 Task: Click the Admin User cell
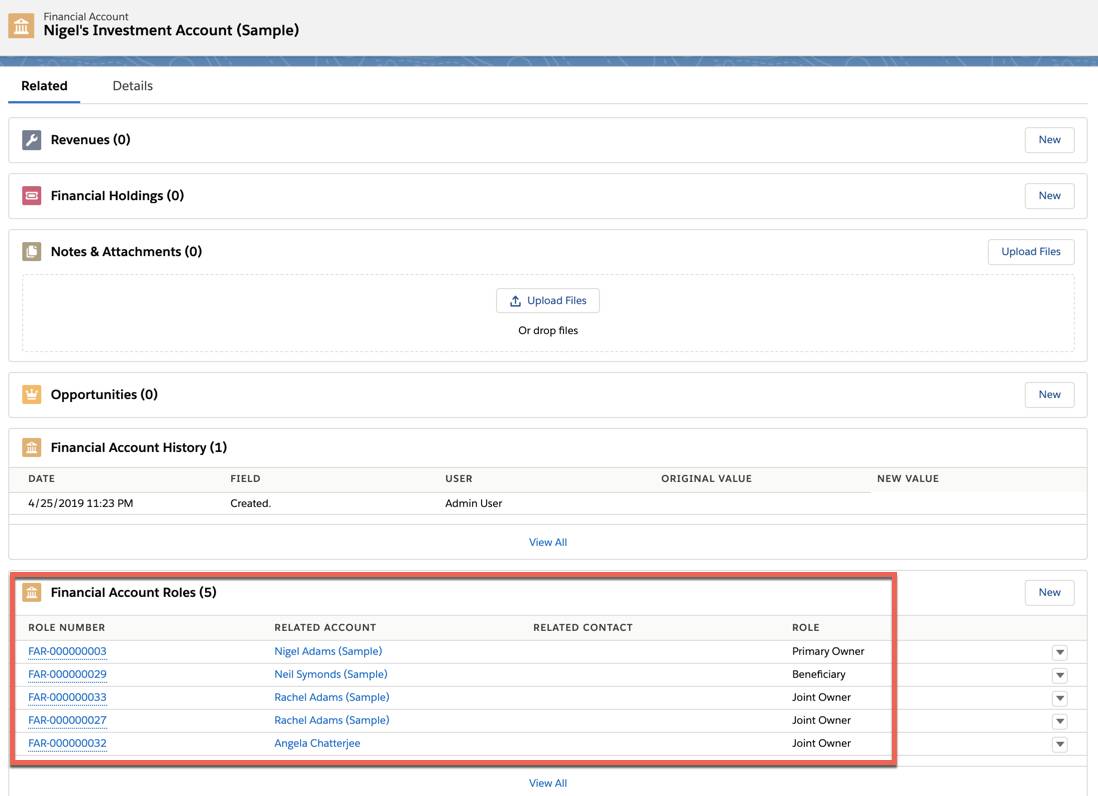(x=473, y=503)
